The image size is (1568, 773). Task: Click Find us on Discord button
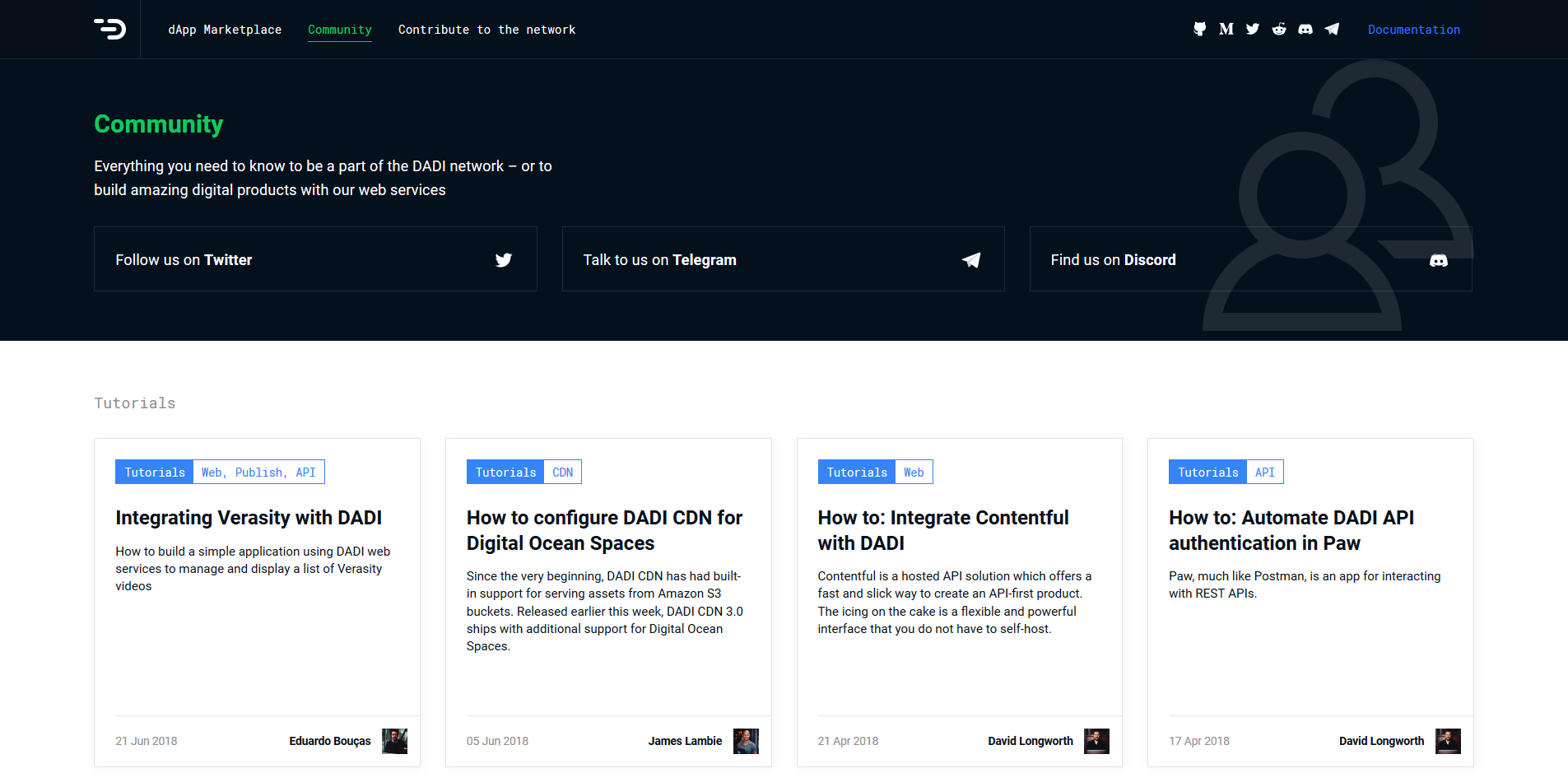coord(1250,259)
